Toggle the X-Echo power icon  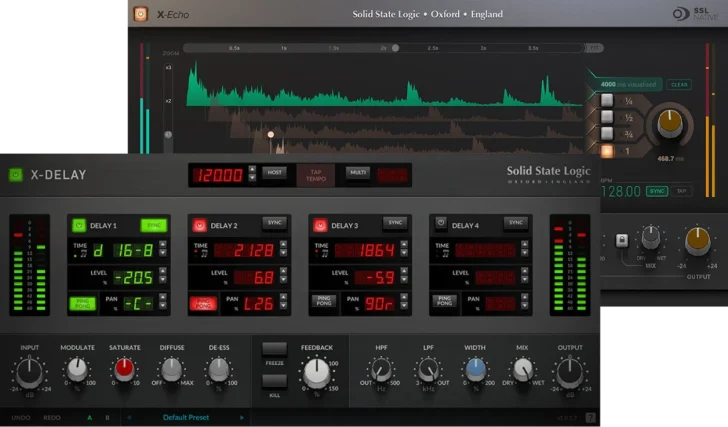141,15
